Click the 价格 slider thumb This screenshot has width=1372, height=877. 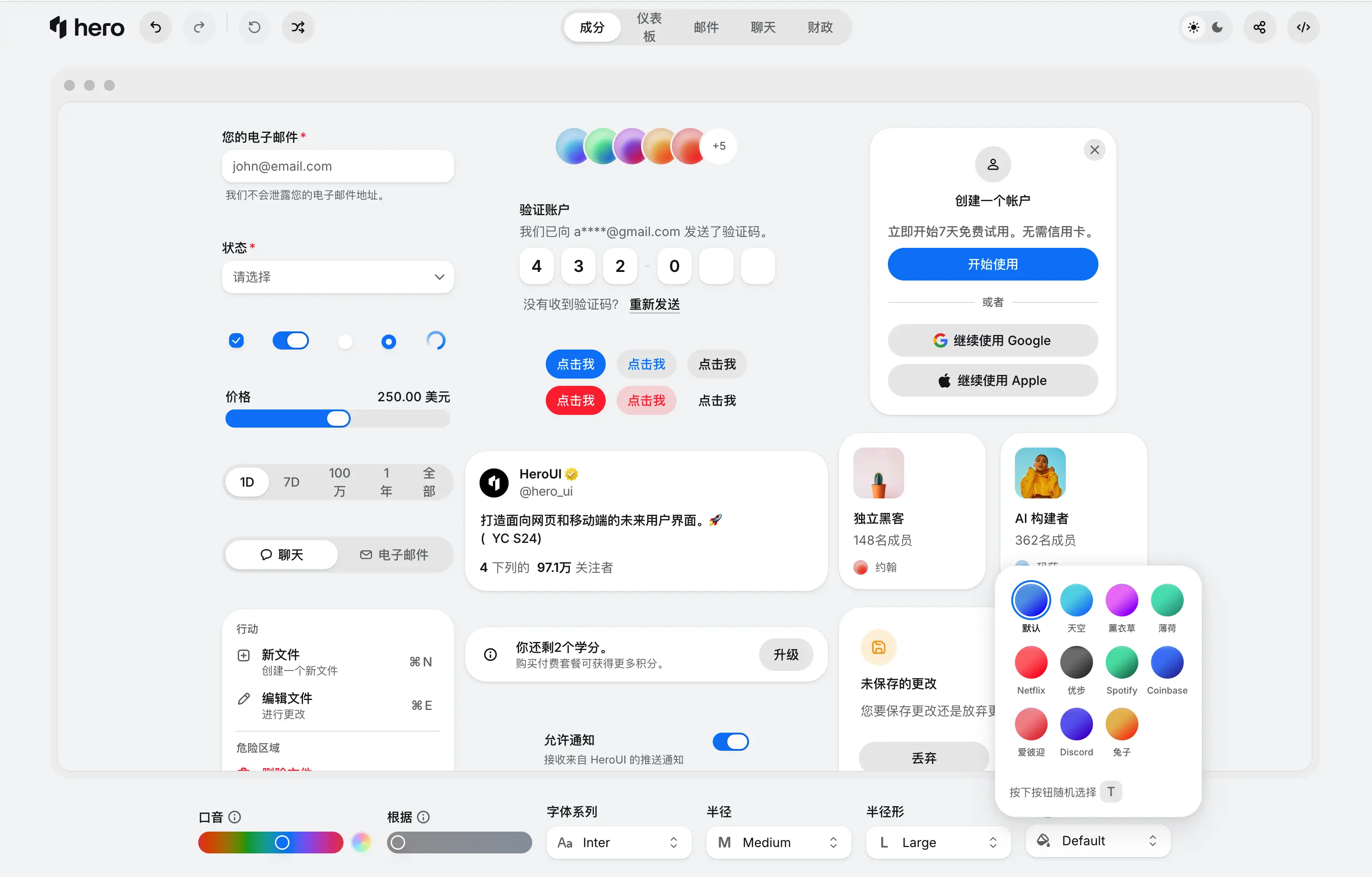338,419
